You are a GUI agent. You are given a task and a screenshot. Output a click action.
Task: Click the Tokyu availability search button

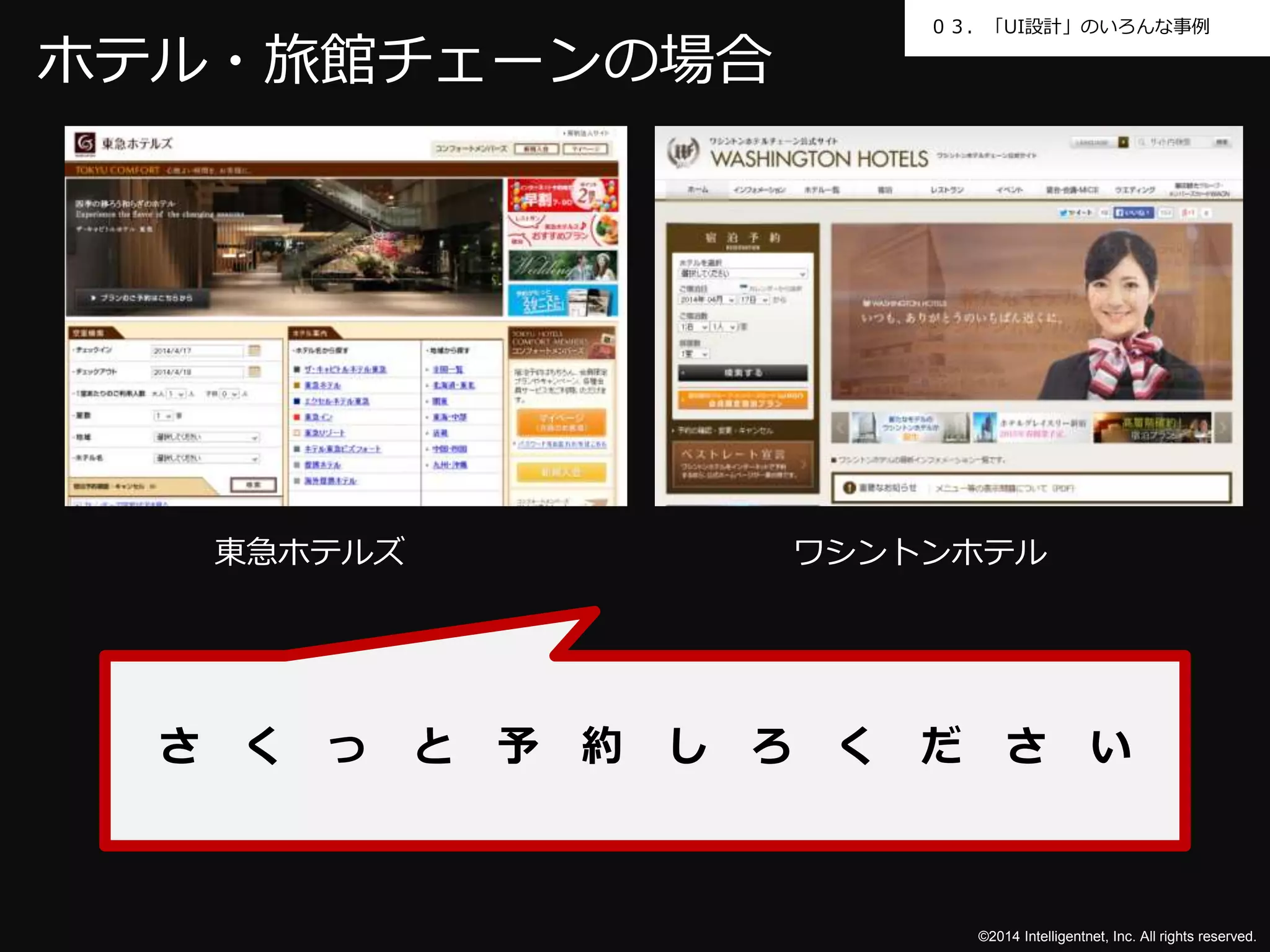tap(254, 485)
